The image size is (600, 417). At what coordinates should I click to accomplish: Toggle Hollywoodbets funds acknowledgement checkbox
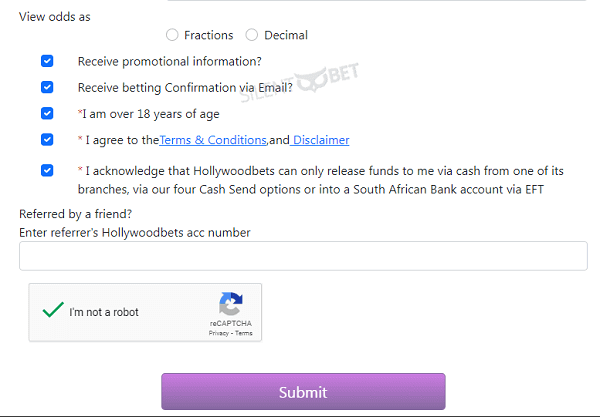[x=47, y=170]
